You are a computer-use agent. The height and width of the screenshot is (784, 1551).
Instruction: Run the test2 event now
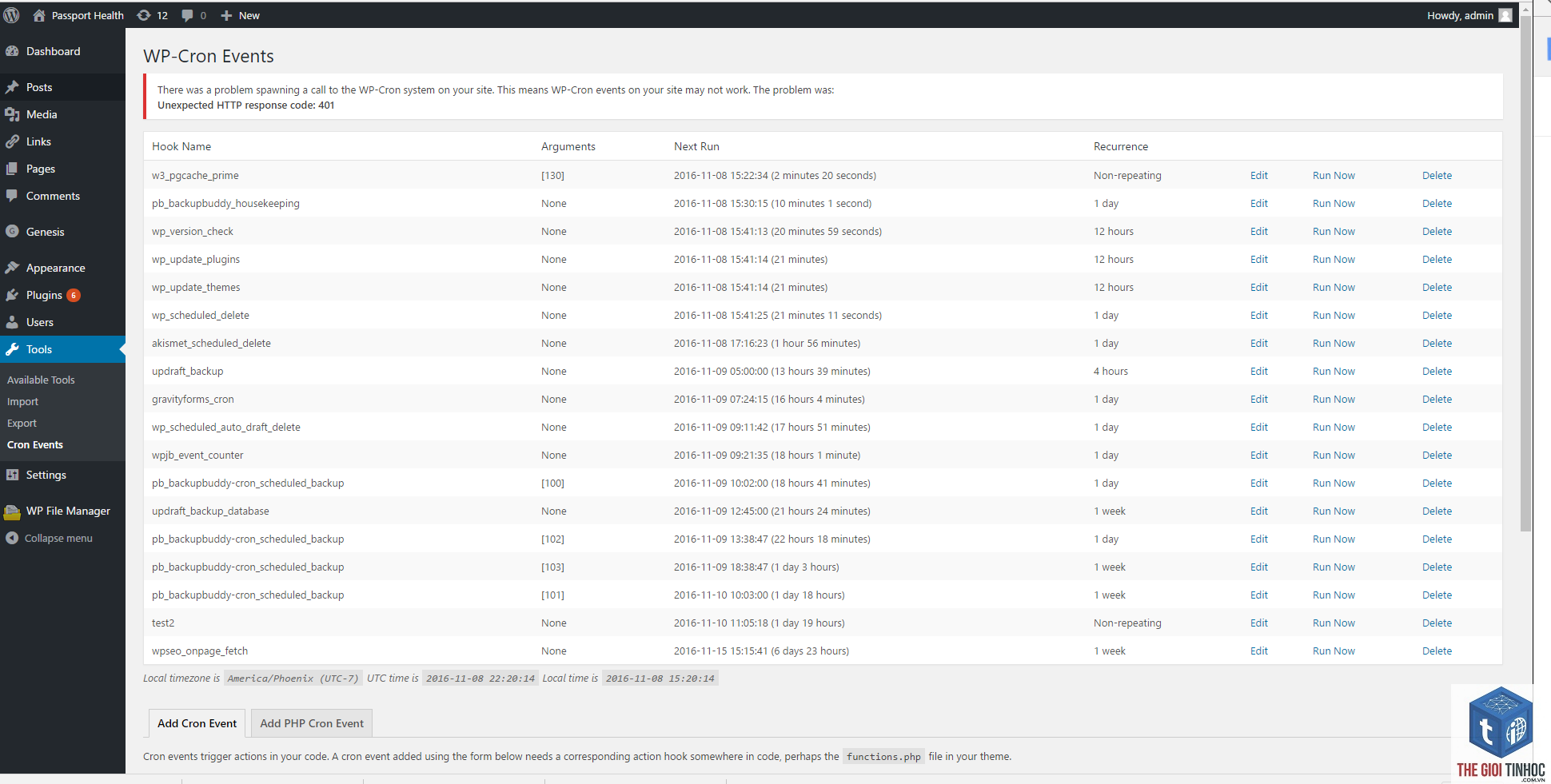tap(1334, 623)
